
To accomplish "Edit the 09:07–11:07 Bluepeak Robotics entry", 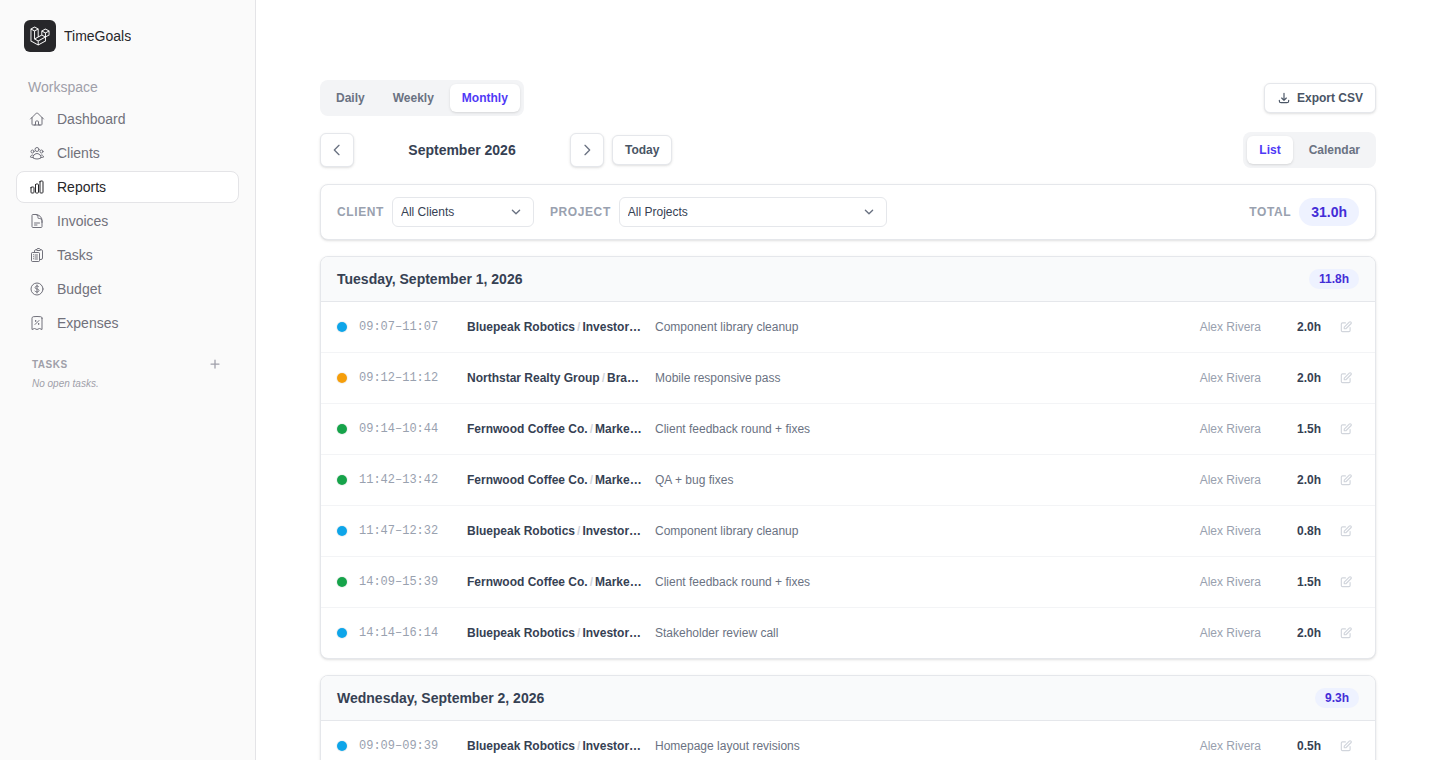I will point(1346,327).
